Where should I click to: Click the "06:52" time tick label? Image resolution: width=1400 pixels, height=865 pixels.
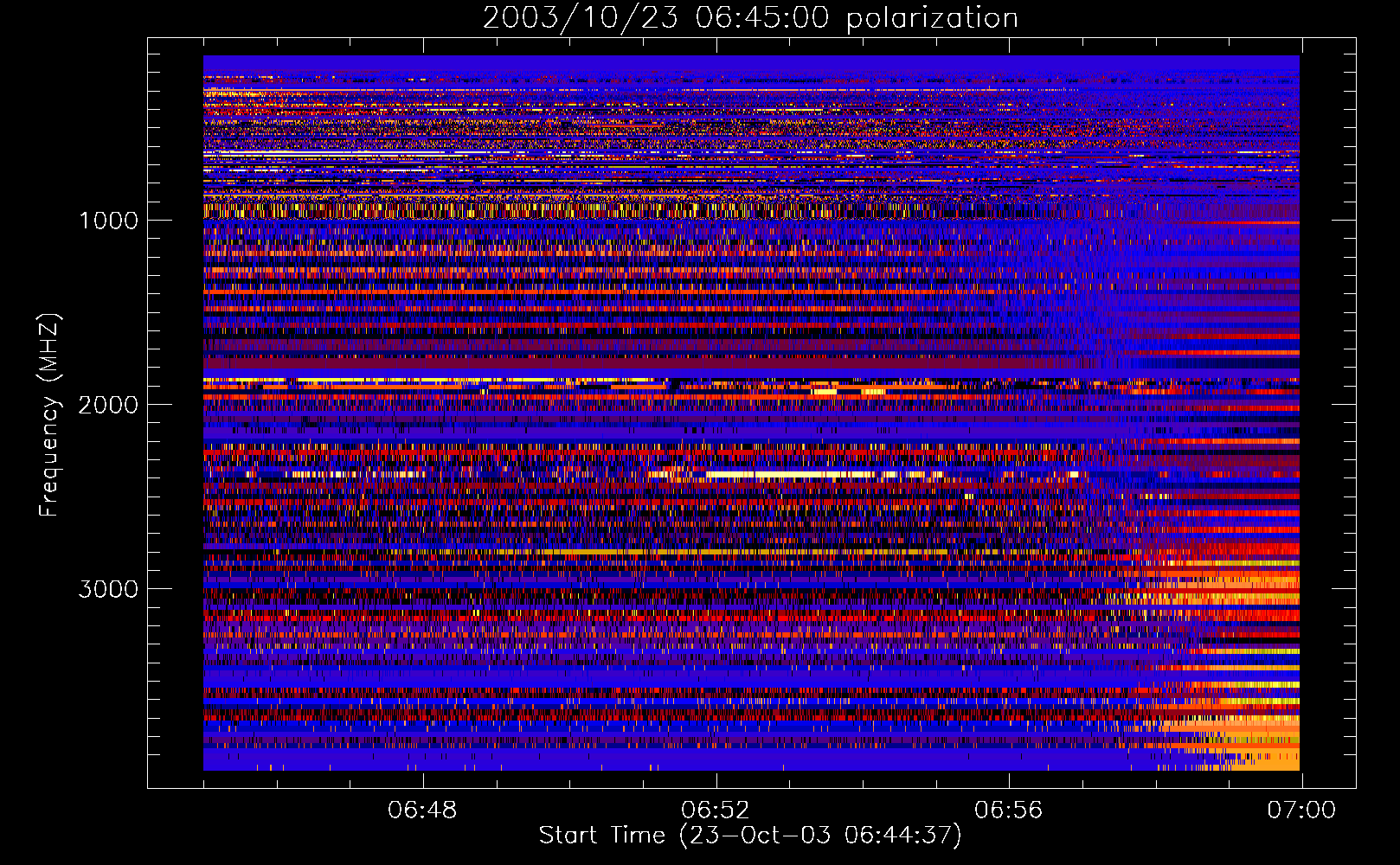point(716,811)
